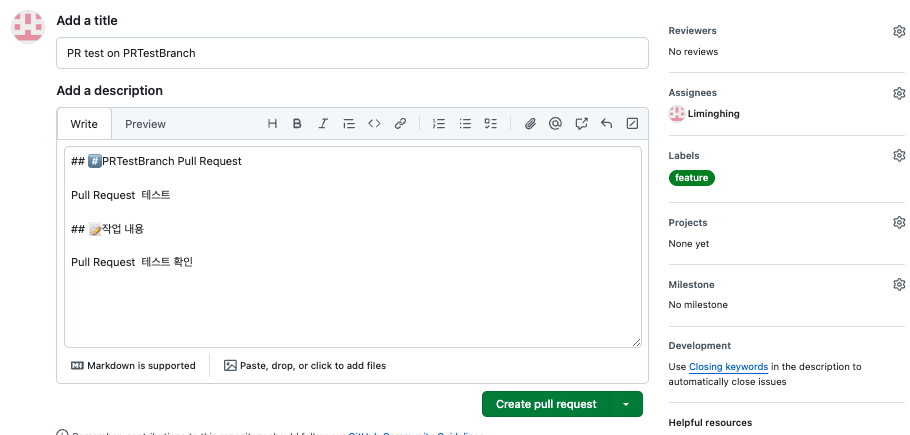Screen dimensions: 910x435
Task: Open the Reviewers gear settings
Action: click(899, 31)
